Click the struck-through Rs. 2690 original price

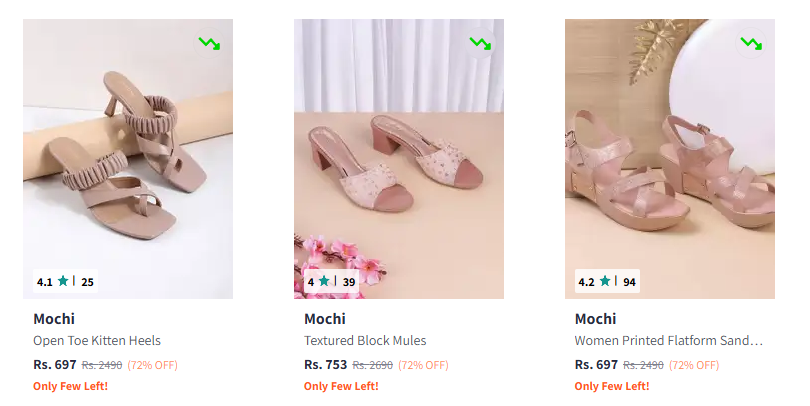pyautogui.click(x=373, y=366)
